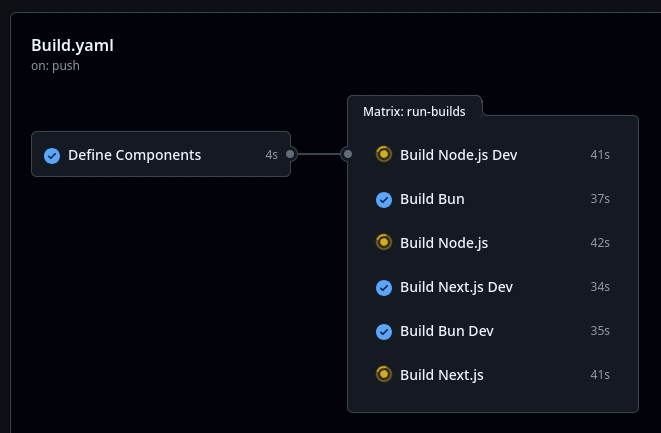This screenshot has height=433, width=661.
Task: Select the Matrix: run-builds tab label
Action: tap(414, 111)
